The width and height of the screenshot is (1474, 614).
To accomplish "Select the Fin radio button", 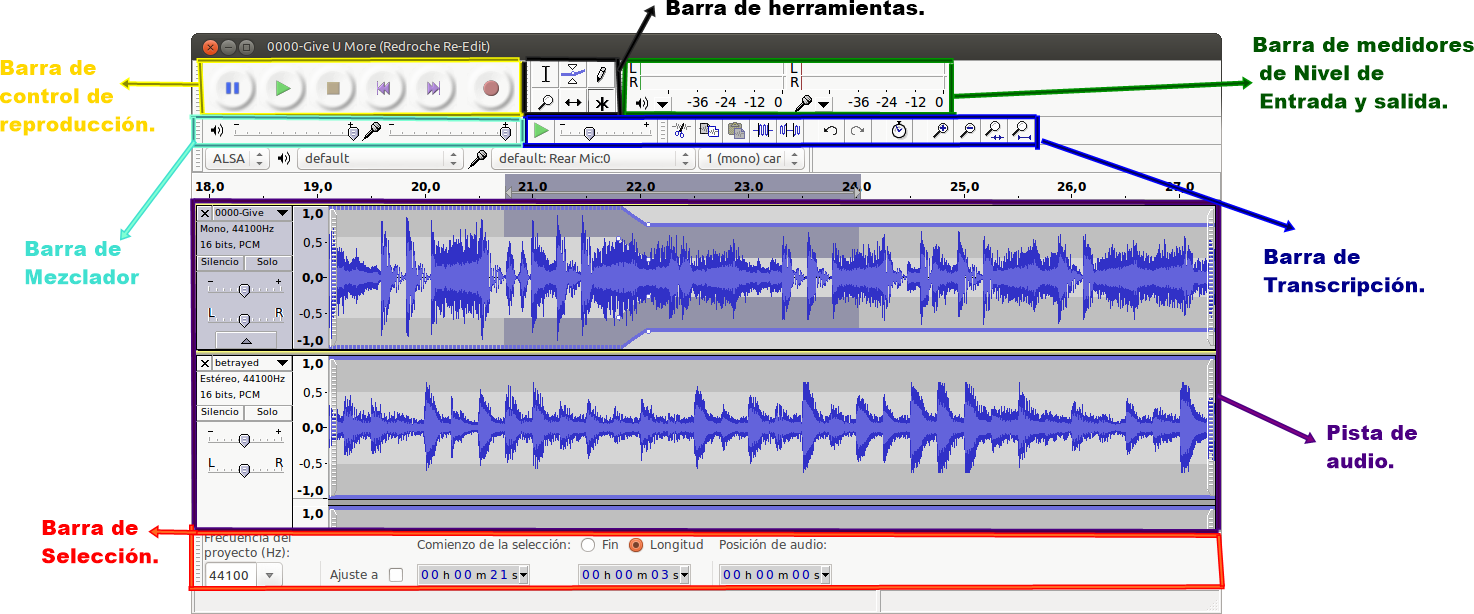I will (589, 544).
